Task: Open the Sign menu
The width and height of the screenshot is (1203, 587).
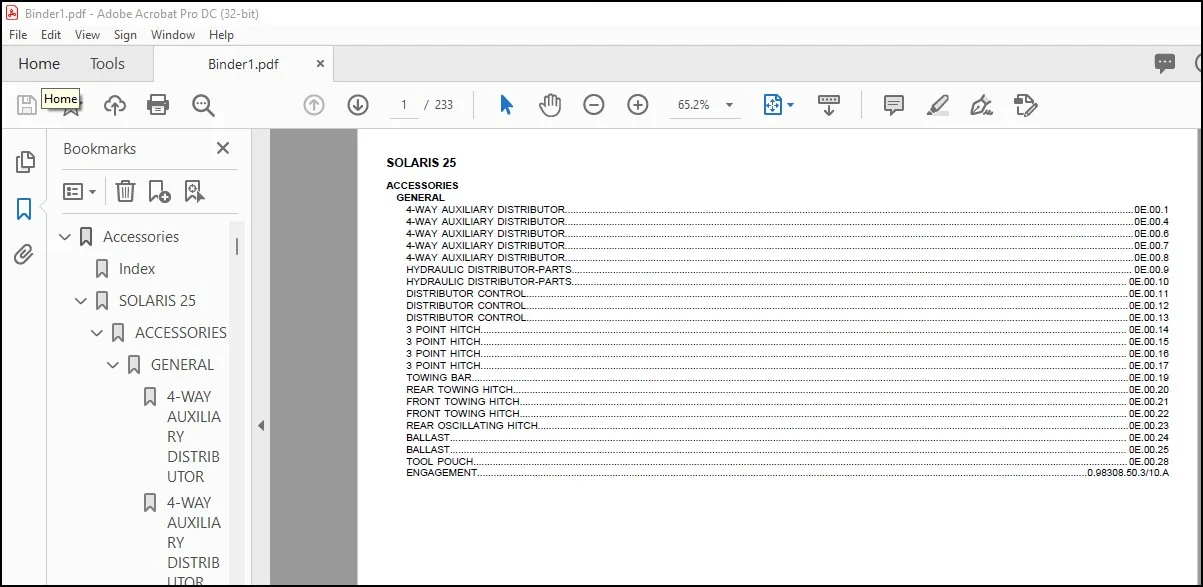Action: (125, 35)
